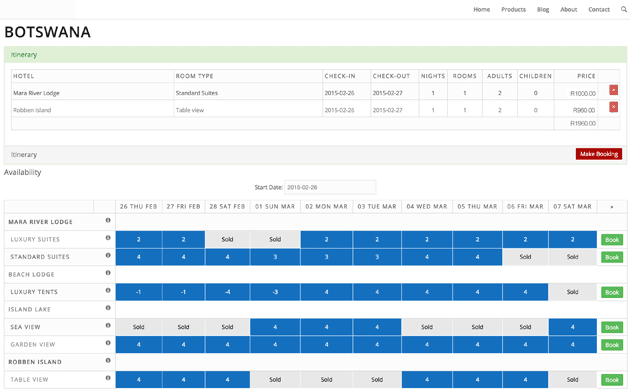630x392 pixels.
Task: Click the 03 TUE MAR column header
Action: click(x=377, y=206)
